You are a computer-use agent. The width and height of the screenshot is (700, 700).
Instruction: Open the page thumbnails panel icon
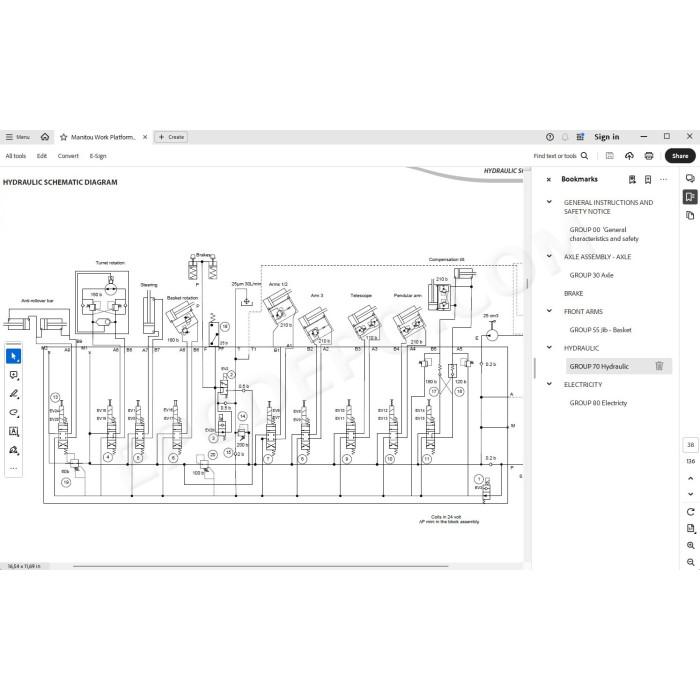pos(690,216)
